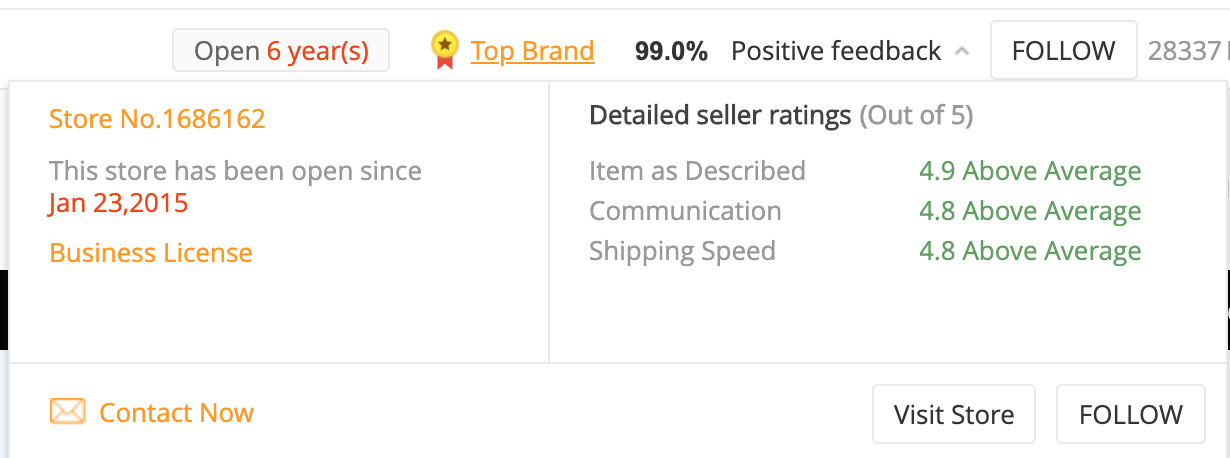Viewport: 1230px width, 458px height.
Task: Open the Top Brand link
Action: pyautogui.click(x=532, y=51)
